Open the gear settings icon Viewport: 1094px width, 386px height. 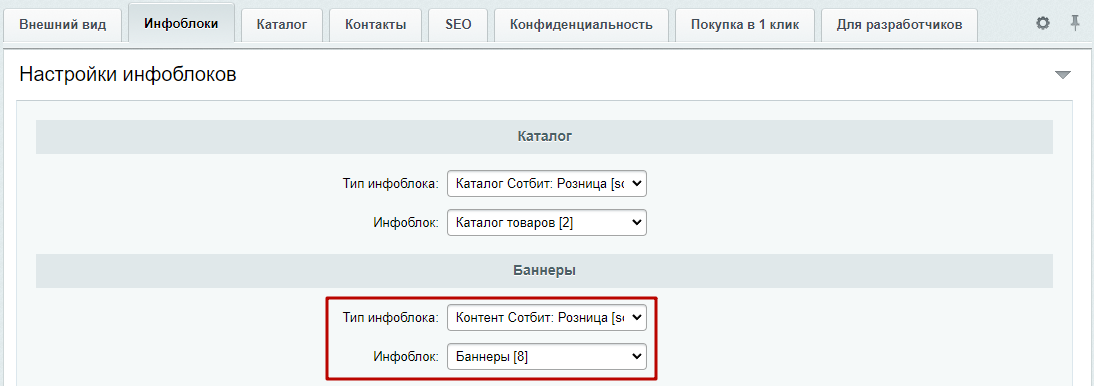(x=1042, y=23)
